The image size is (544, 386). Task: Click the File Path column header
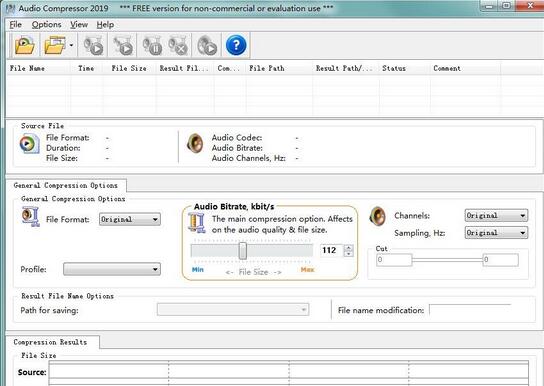(279, 68)
